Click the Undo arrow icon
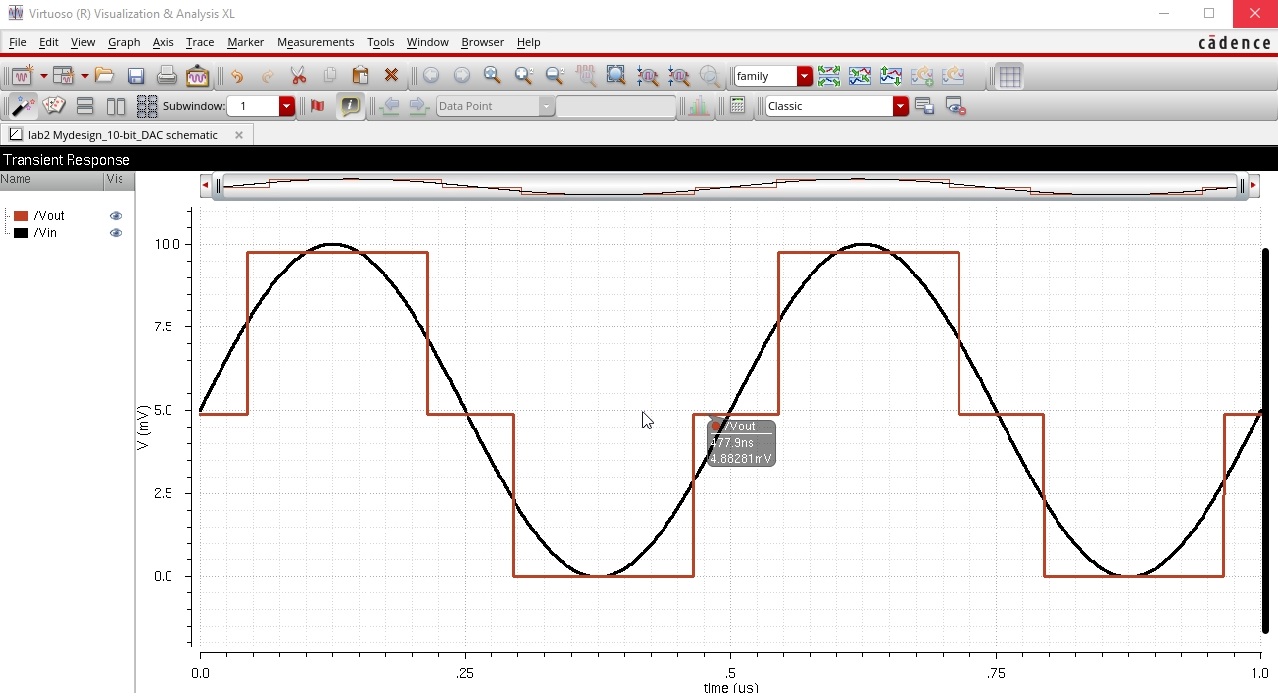Image resolution: width=1278 pixels, height=699 pixels. pos(236,76)
